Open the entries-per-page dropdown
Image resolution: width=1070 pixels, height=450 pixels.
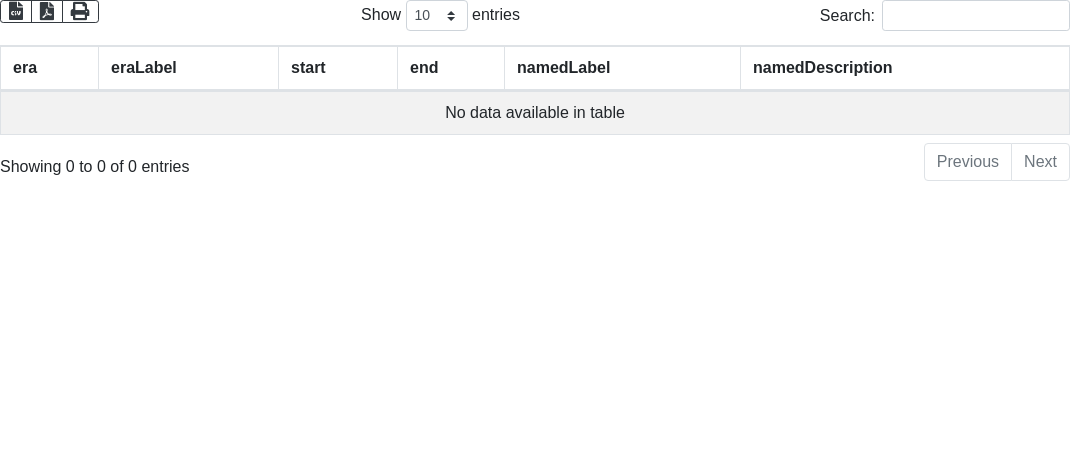pyautogui.click(x=436, y=15)
